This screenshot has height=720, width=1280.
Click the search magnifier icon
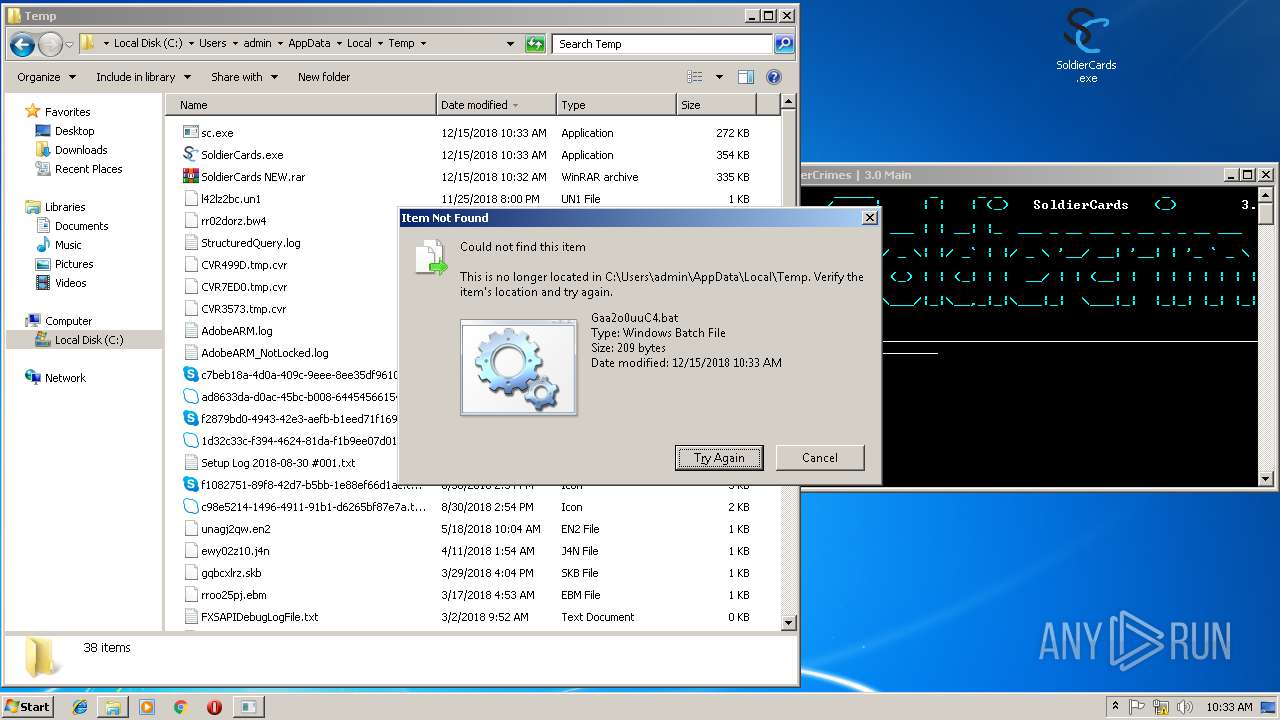pos(783,44)
